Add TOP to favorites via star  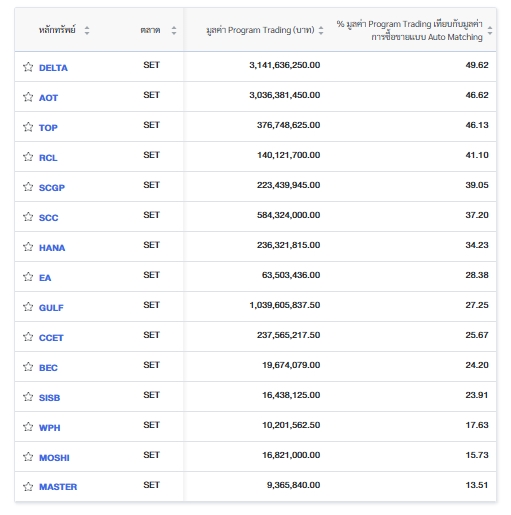pyautogui.click(x=28, y=127)
